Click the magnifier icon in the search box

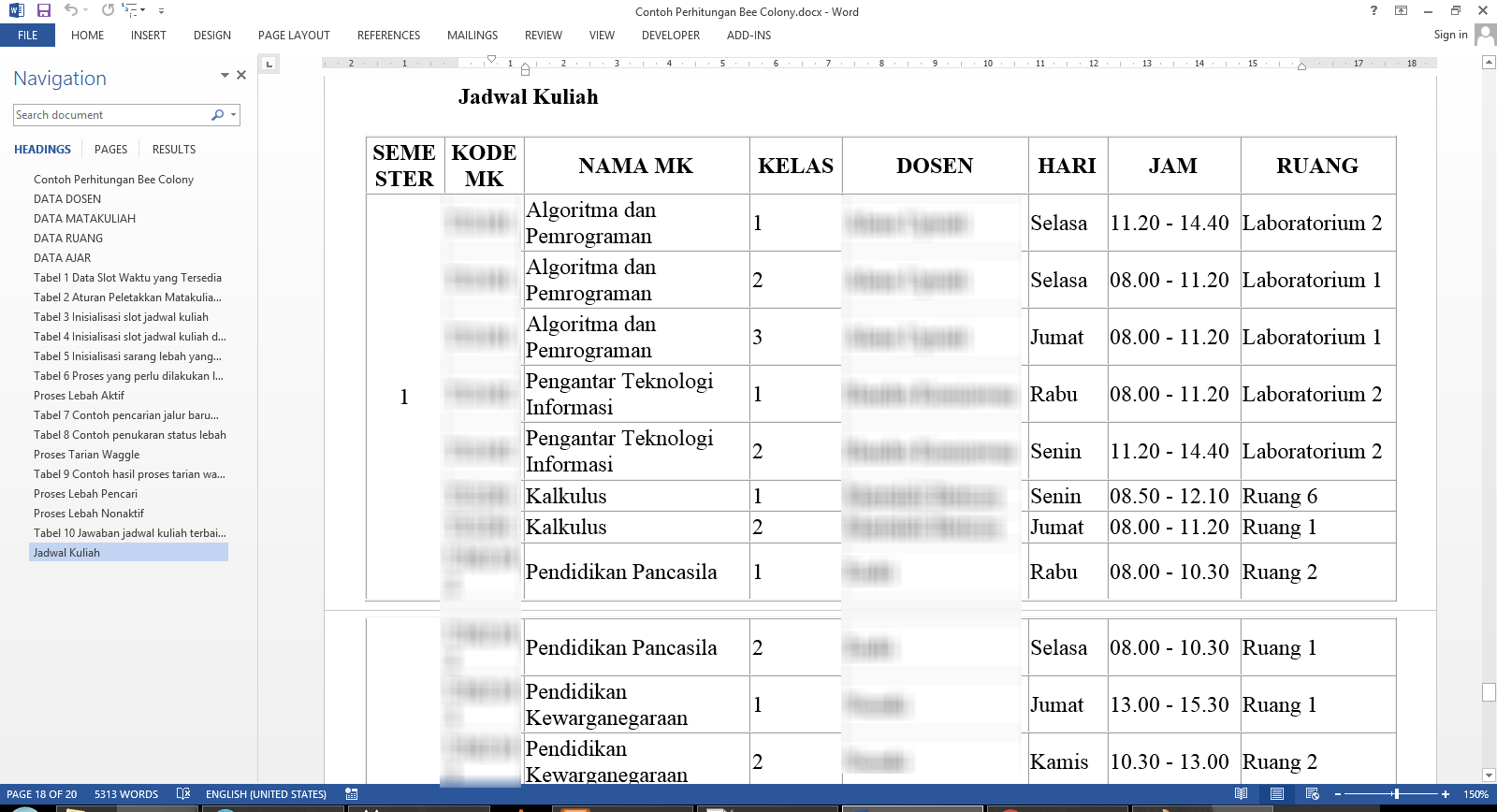(x=217, y=115)
